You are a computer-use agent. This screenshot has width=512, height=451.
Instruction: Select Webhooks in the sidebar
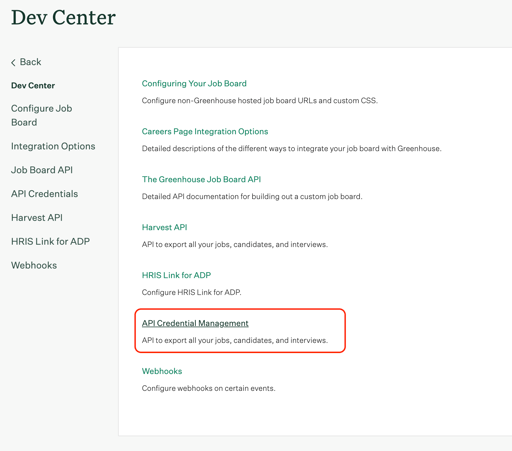pyautogui.click(x=34, y=265)
